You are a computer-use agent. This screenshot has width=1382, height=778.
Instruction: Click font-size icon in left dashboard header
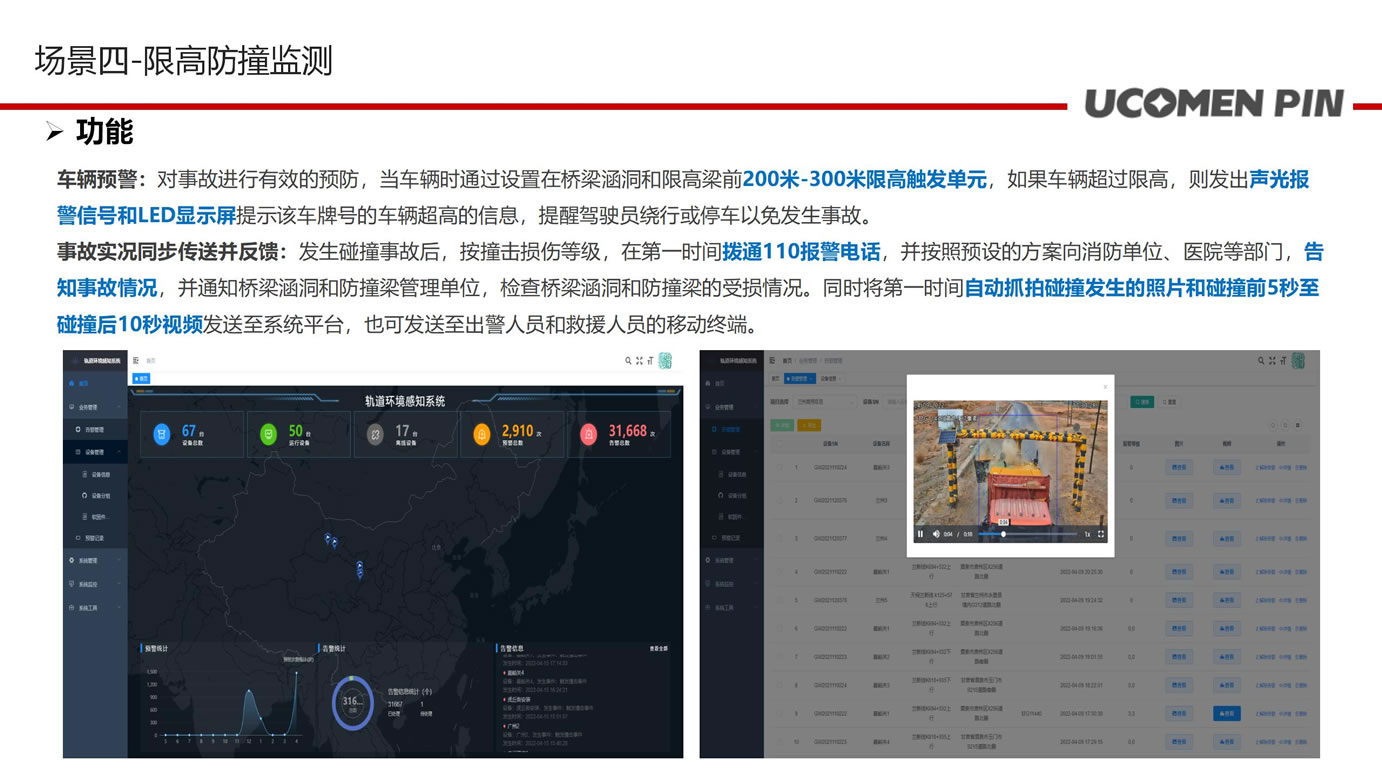(x=650, y=361)
